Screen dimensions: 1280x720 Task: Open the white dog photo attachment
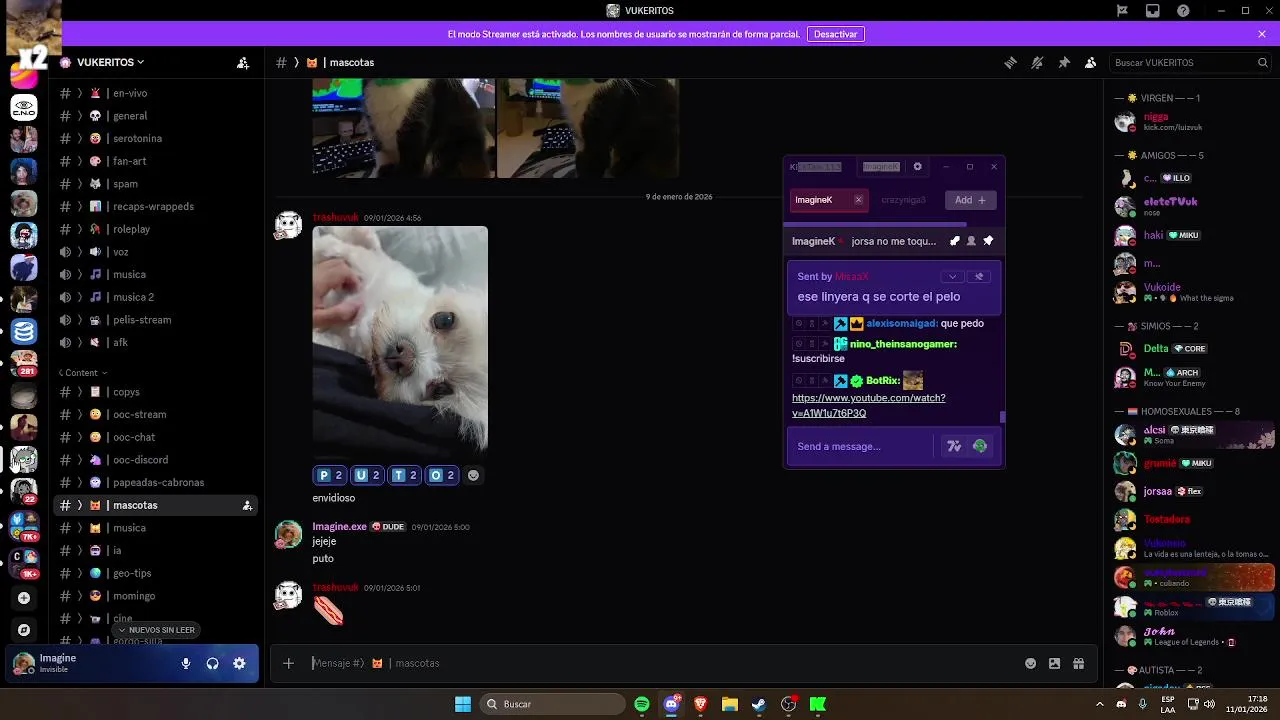(400, 341)
